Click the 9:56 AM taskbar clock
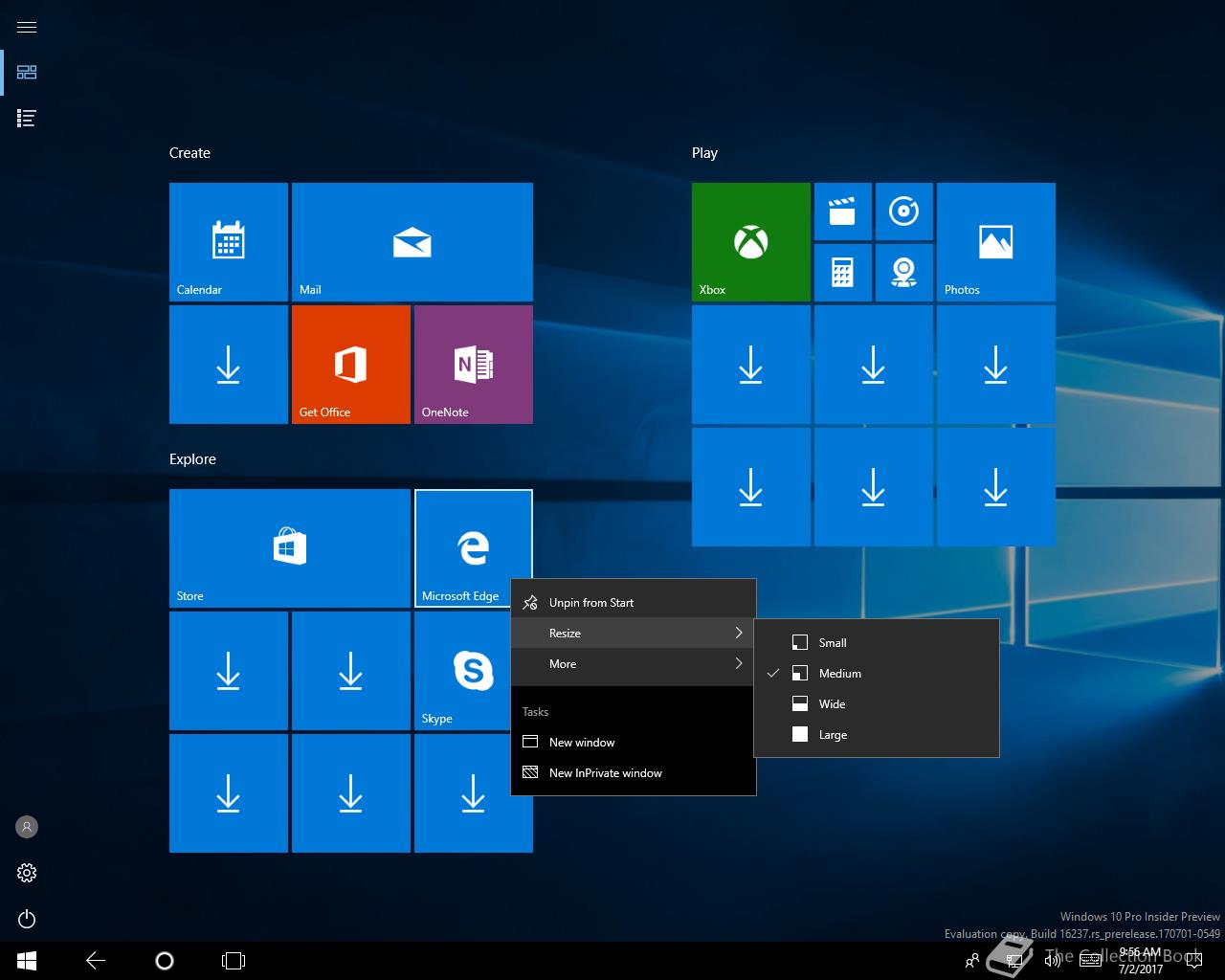The height and width of the screenshot is (980, 1225). (x=1140, y=961)
